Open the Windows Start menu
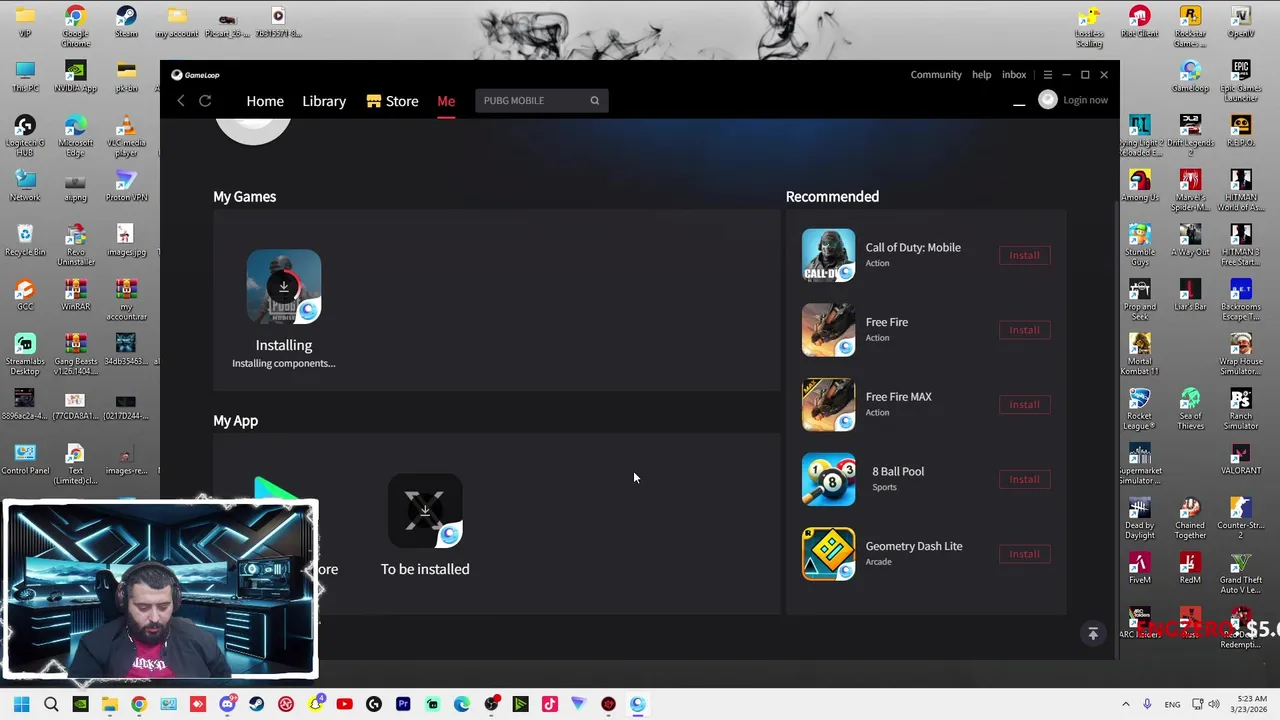1280x720 pixels. coord(22,704)
